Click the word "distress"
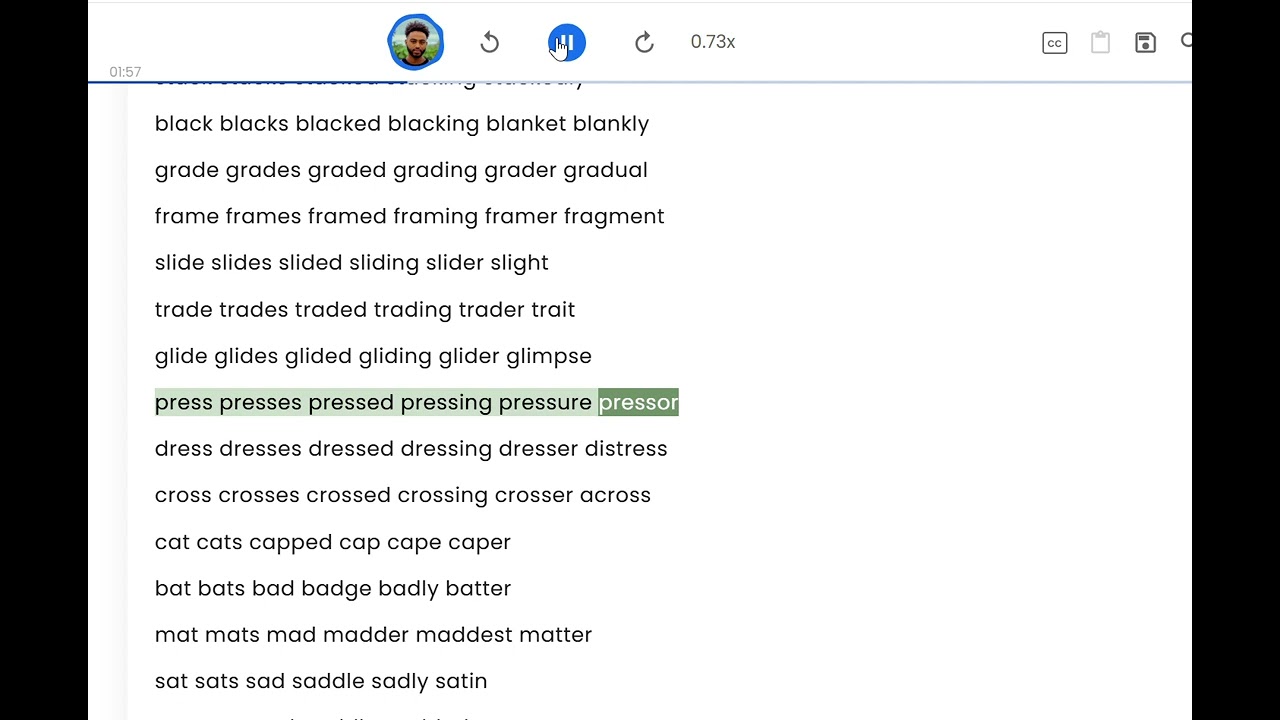Image resolution: width=1280 pixels, height=720 pixels. [626, 448]
